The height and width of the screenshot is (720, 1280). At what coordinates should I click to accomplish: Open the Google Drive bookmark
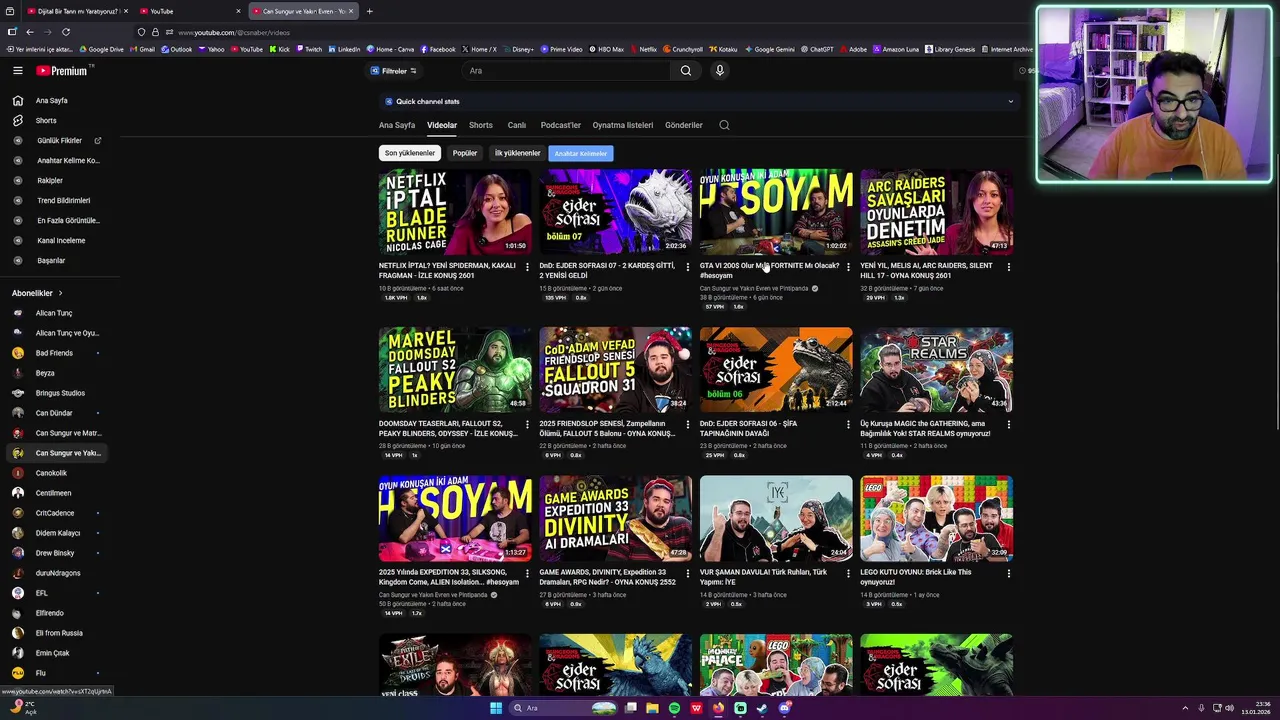click(x=101, y=49)
